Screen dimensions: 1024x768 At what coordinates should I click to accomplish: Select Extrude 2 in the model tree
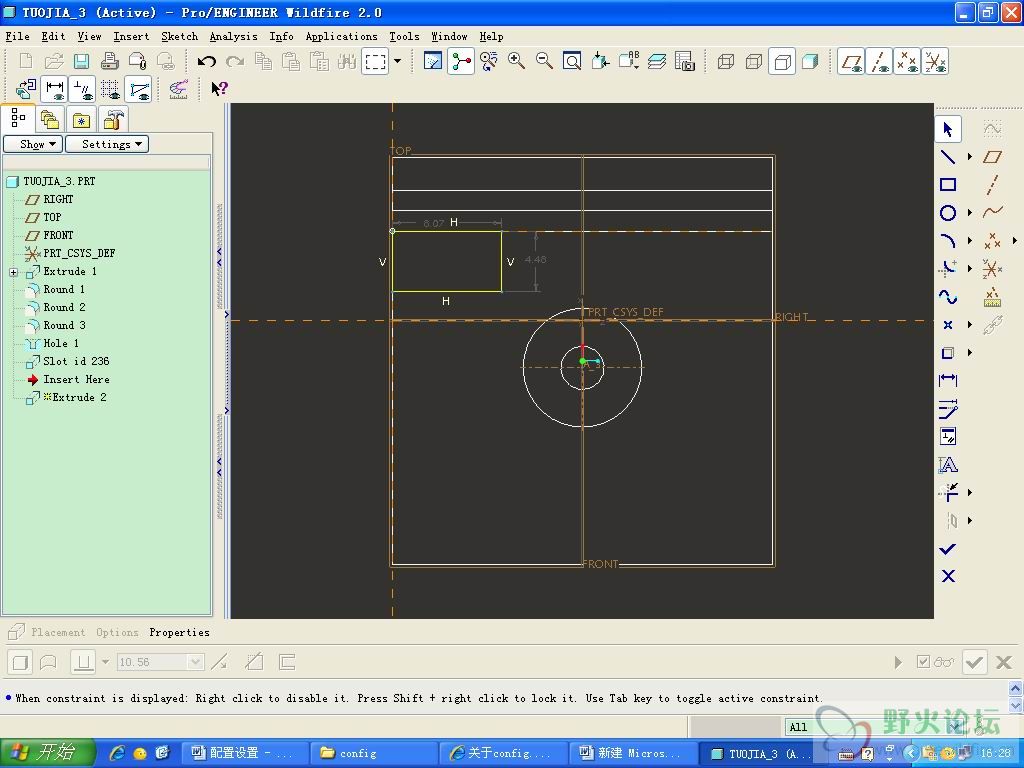[x=79, y=397]
